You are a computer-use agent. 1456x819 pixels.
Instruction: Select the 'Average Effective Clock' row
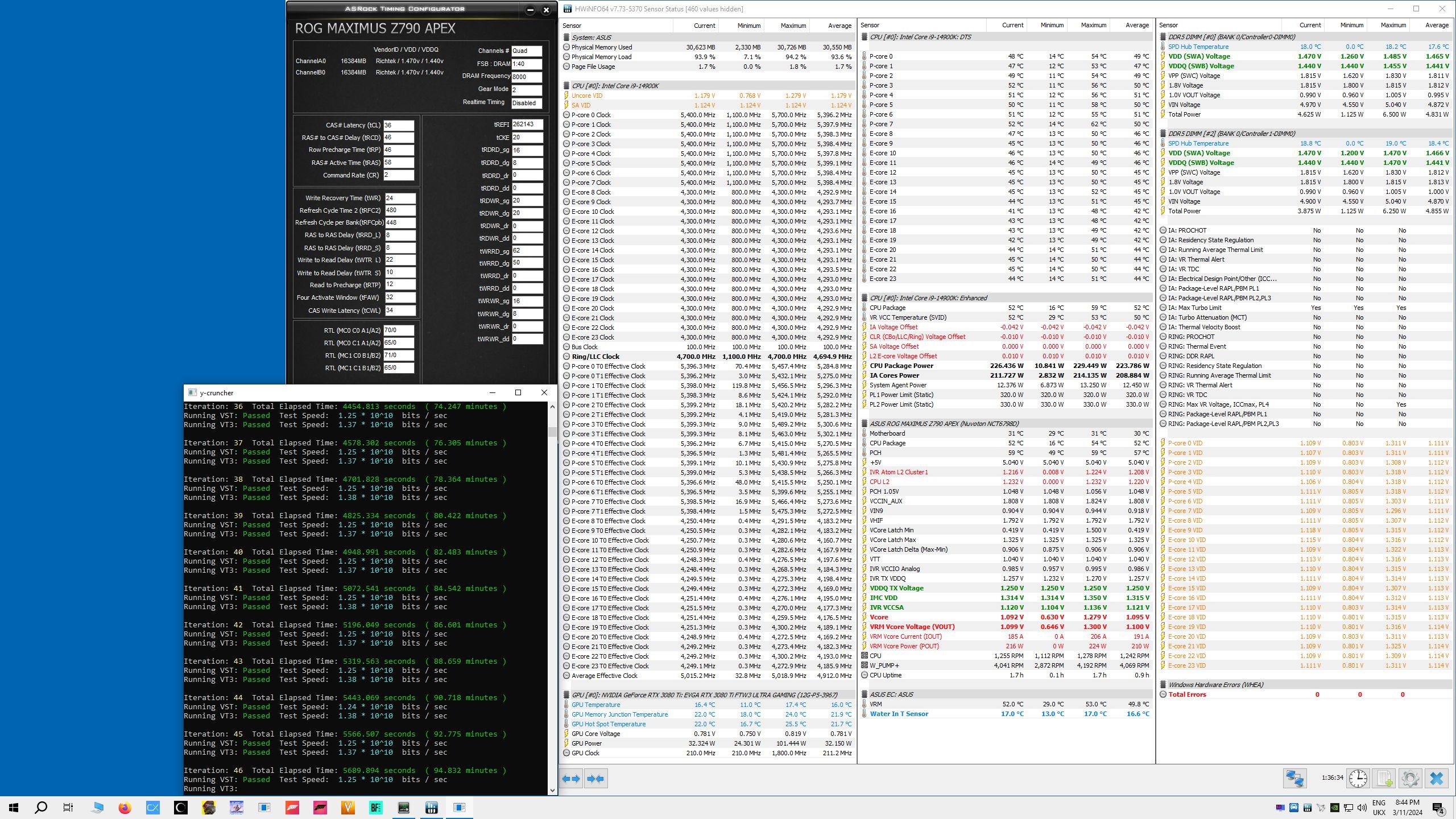pyautogui.click(x=708, y=676)
